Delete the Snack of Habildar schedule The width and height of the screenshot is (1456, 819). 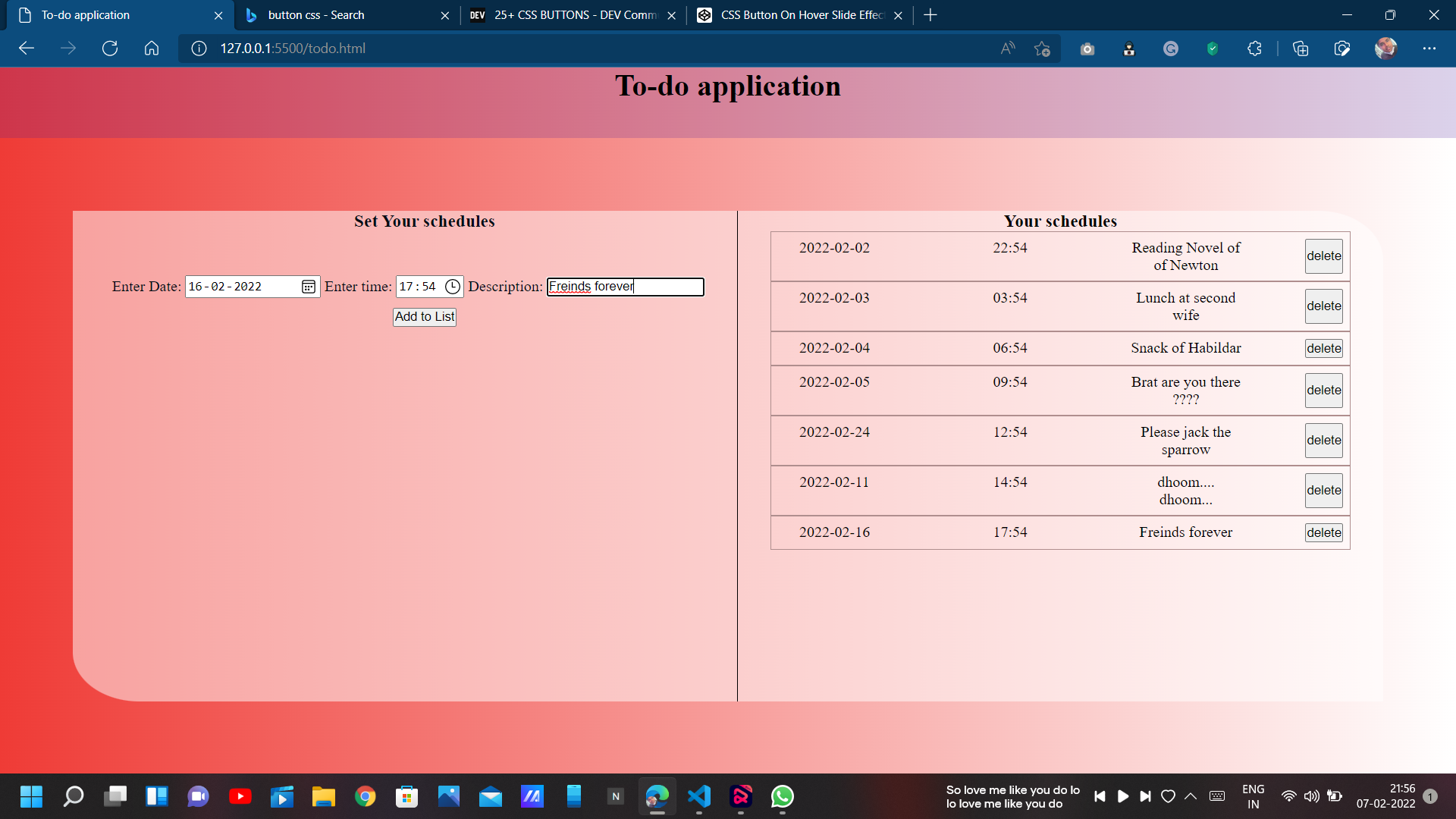tap(1324, 348)
